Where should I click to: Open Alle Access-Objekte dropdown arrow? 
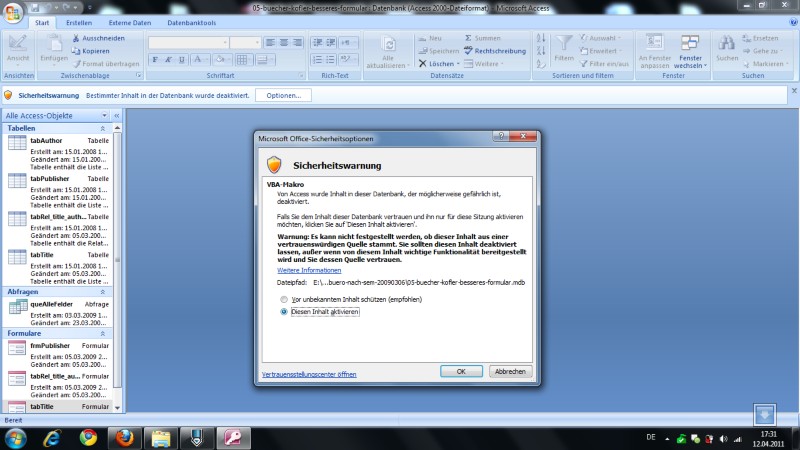104,116
